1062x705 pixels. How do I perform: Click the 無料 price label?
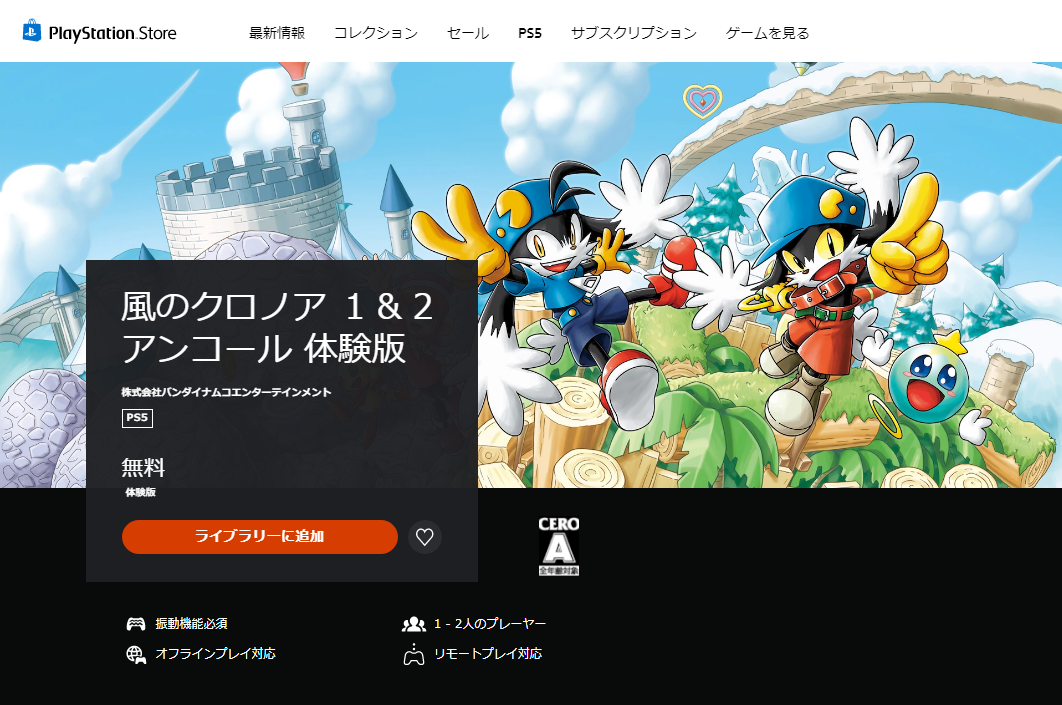tap(143, 467)
